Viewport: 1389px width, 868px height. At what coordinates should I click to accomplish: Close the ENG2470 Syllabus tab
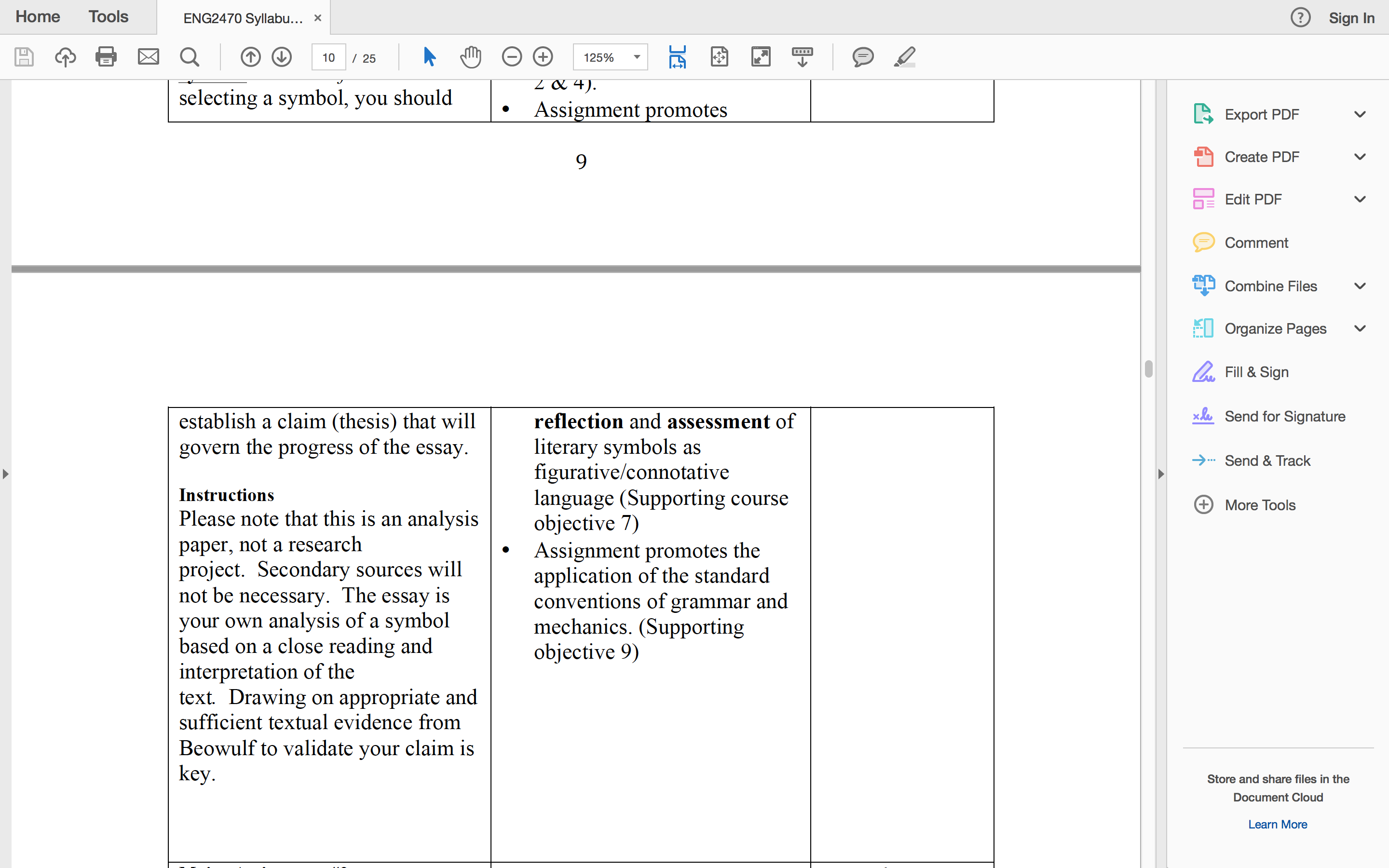[317, 18]
